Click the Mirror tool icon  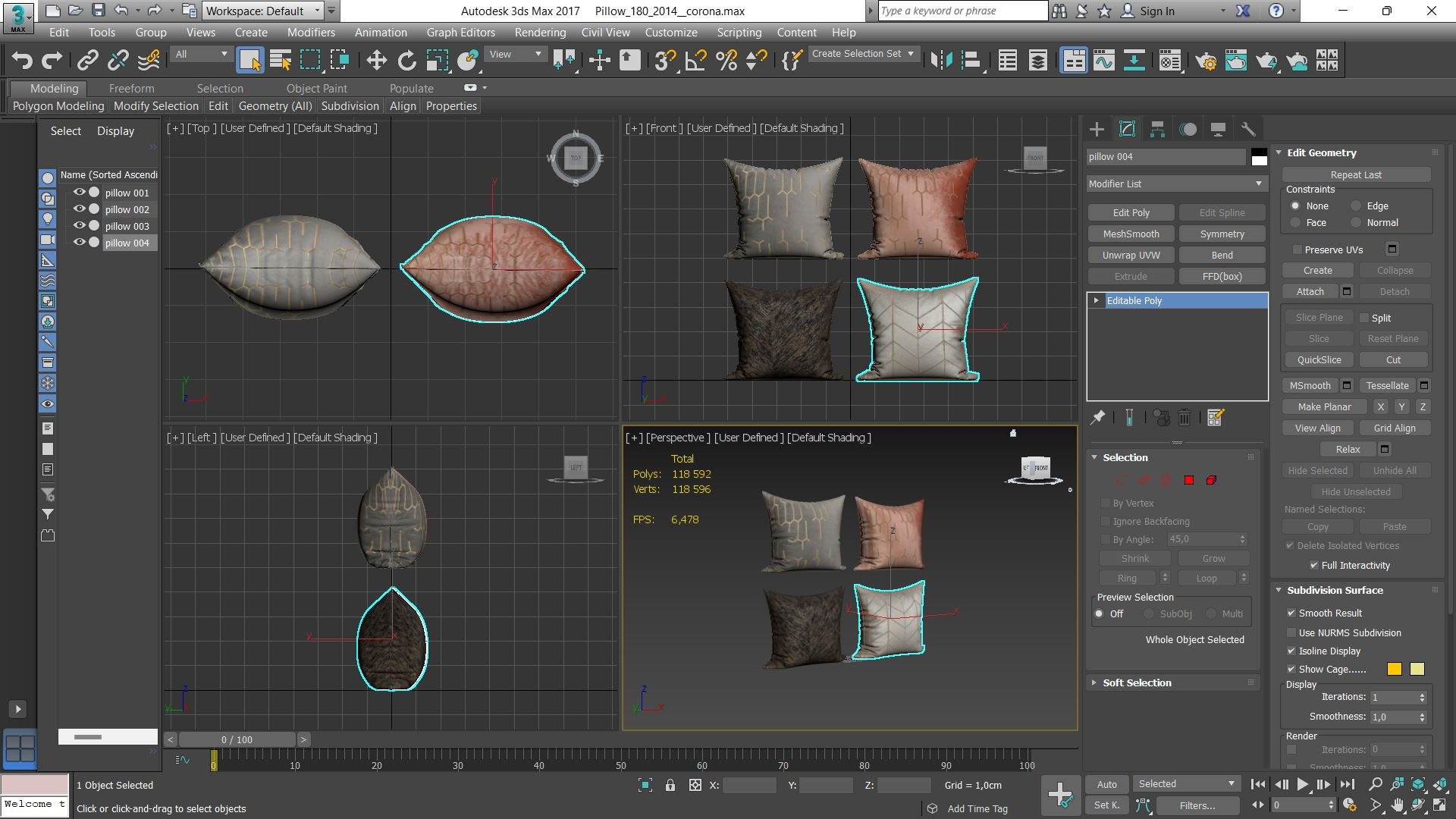(941, 61)
